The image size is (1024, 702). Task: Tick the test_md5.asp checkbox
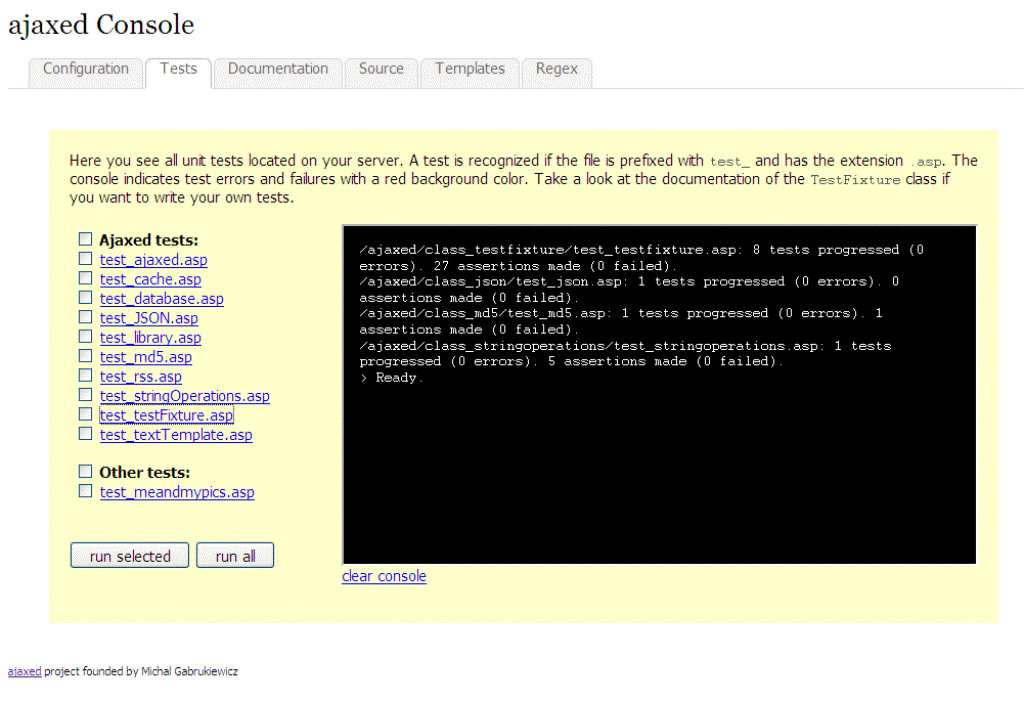pyautogui.click(x=86, y=356)
